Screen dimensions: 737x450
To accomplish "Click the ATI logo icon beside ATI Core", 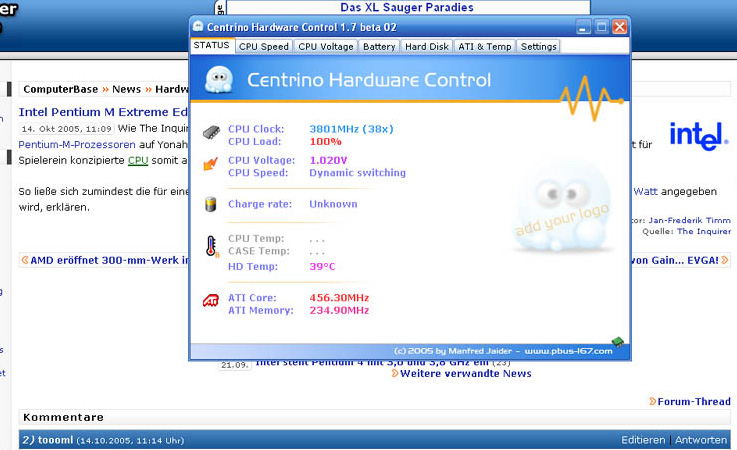I will 211,300.
